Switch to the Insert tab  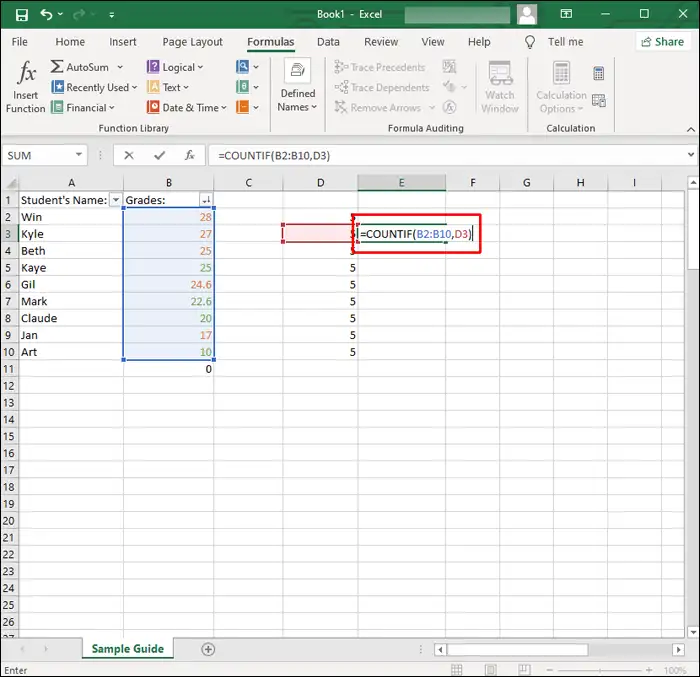pyautogui.click(x=122, y=42)
